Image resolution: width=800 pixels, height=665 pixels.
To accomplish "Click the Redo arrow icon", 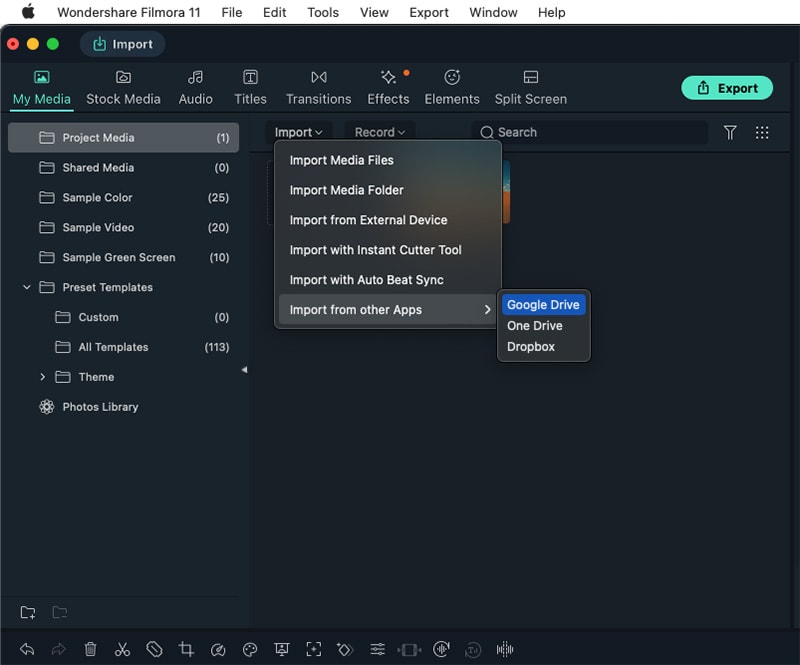I will tap(59, 649).
